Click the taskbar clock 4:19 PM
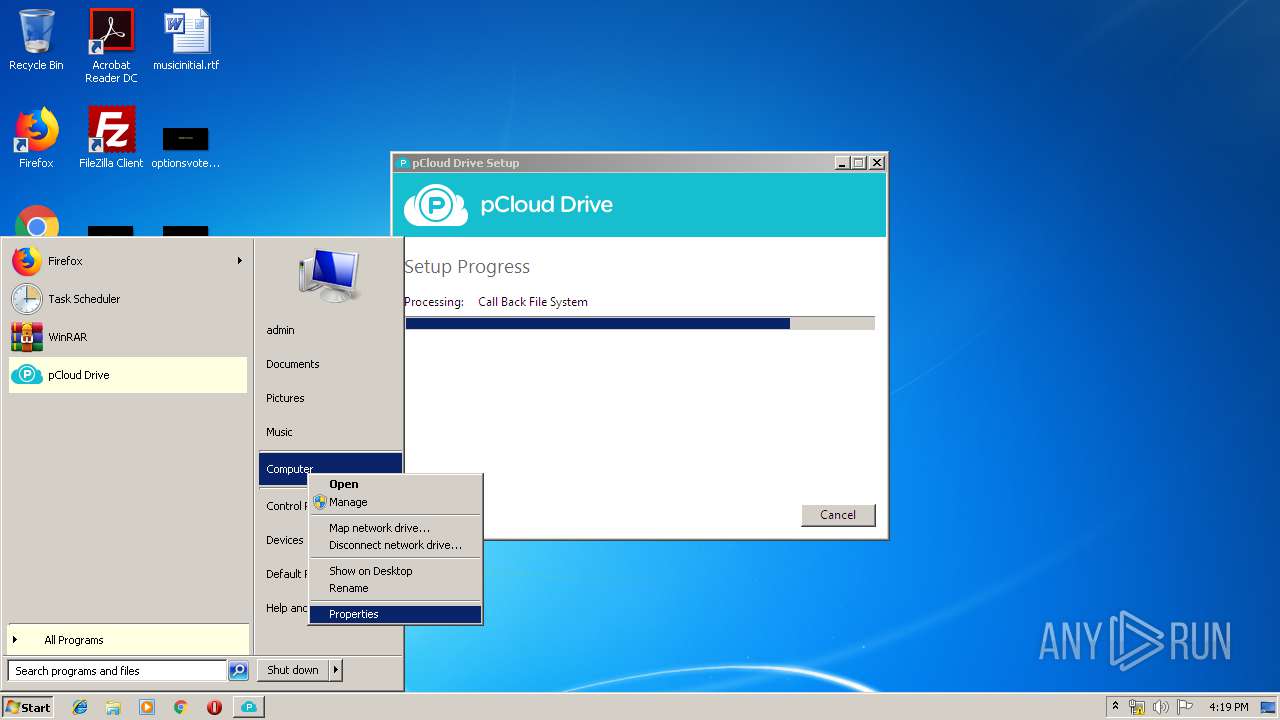This screenshot has height=720, width=1280. tap(1228, 707)
